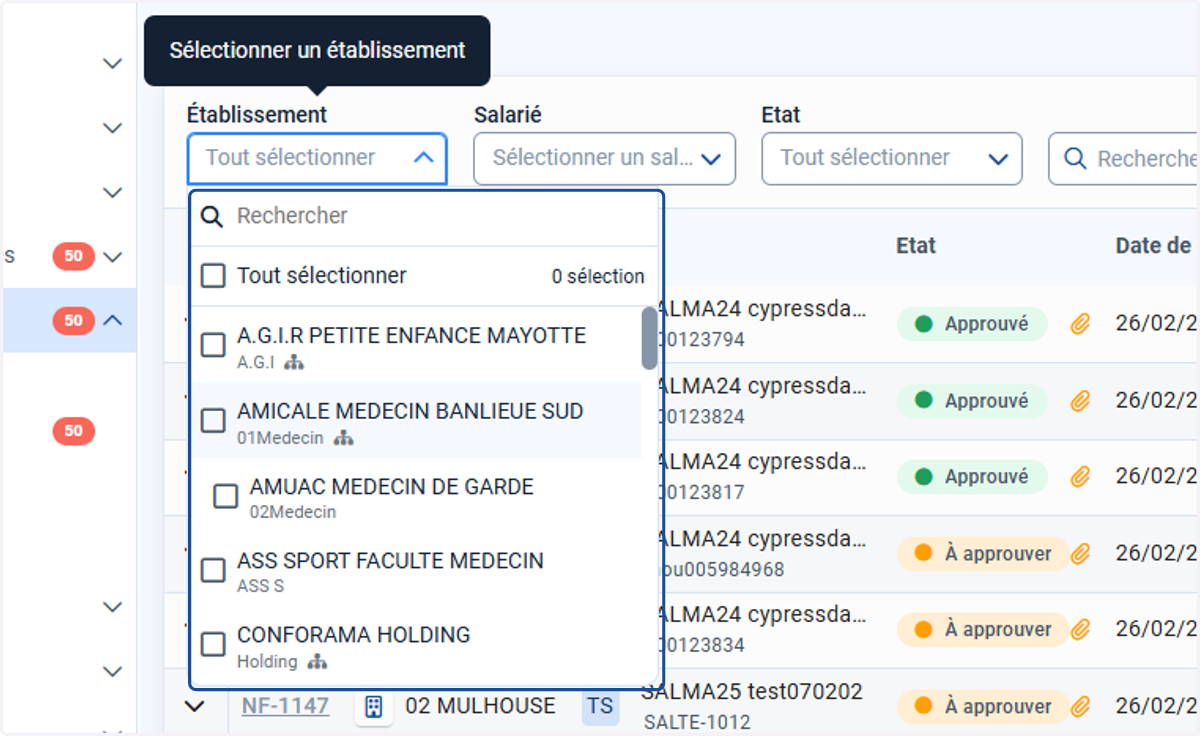This screenshot has height=736, width=1200.
Task: Click the top-right Rechercher search field
Action: click(1125, 159)
